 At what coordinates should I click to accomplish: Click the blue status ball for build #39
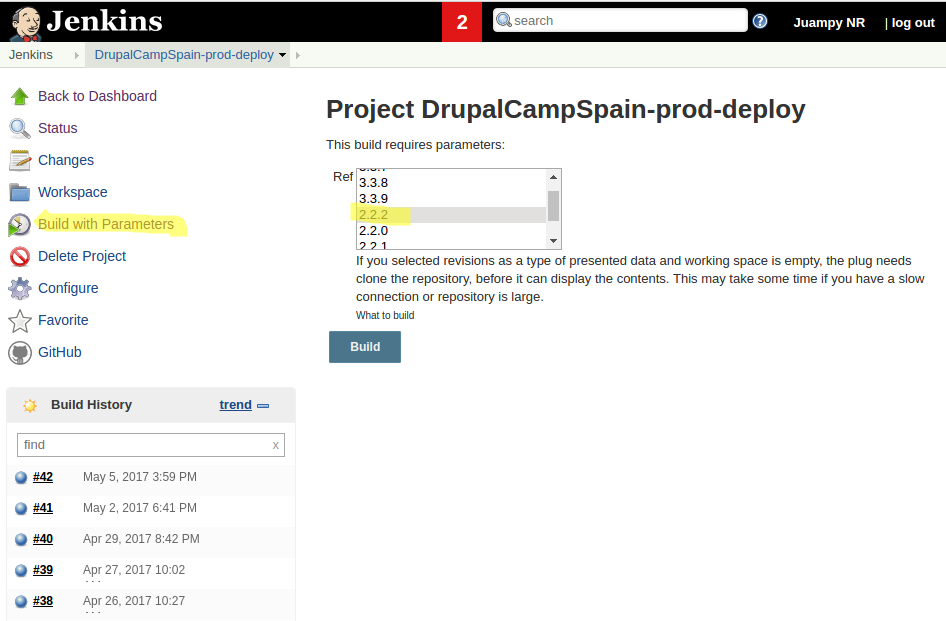[x=21, y=570]
